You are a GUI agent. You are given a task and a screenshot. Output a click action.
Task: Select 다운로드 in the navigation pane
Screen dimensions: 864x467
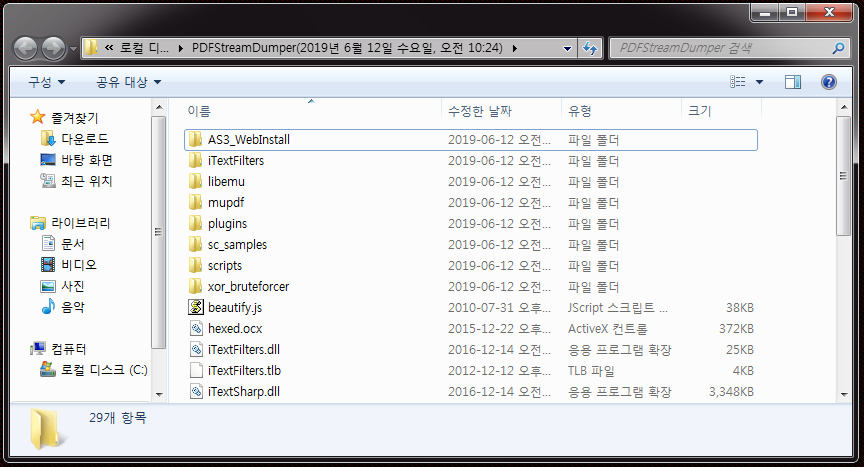tap(84, 139)
